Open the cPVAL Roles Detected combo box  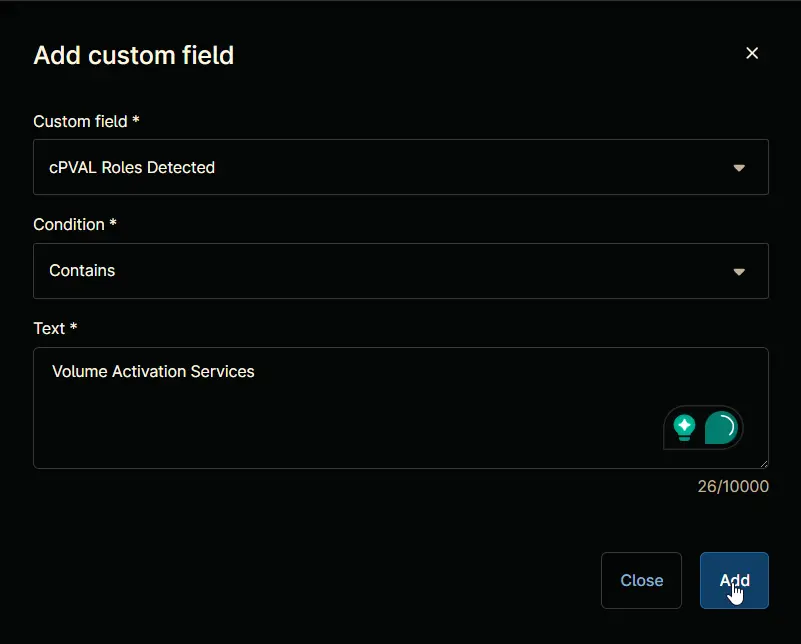coord(400,167)
